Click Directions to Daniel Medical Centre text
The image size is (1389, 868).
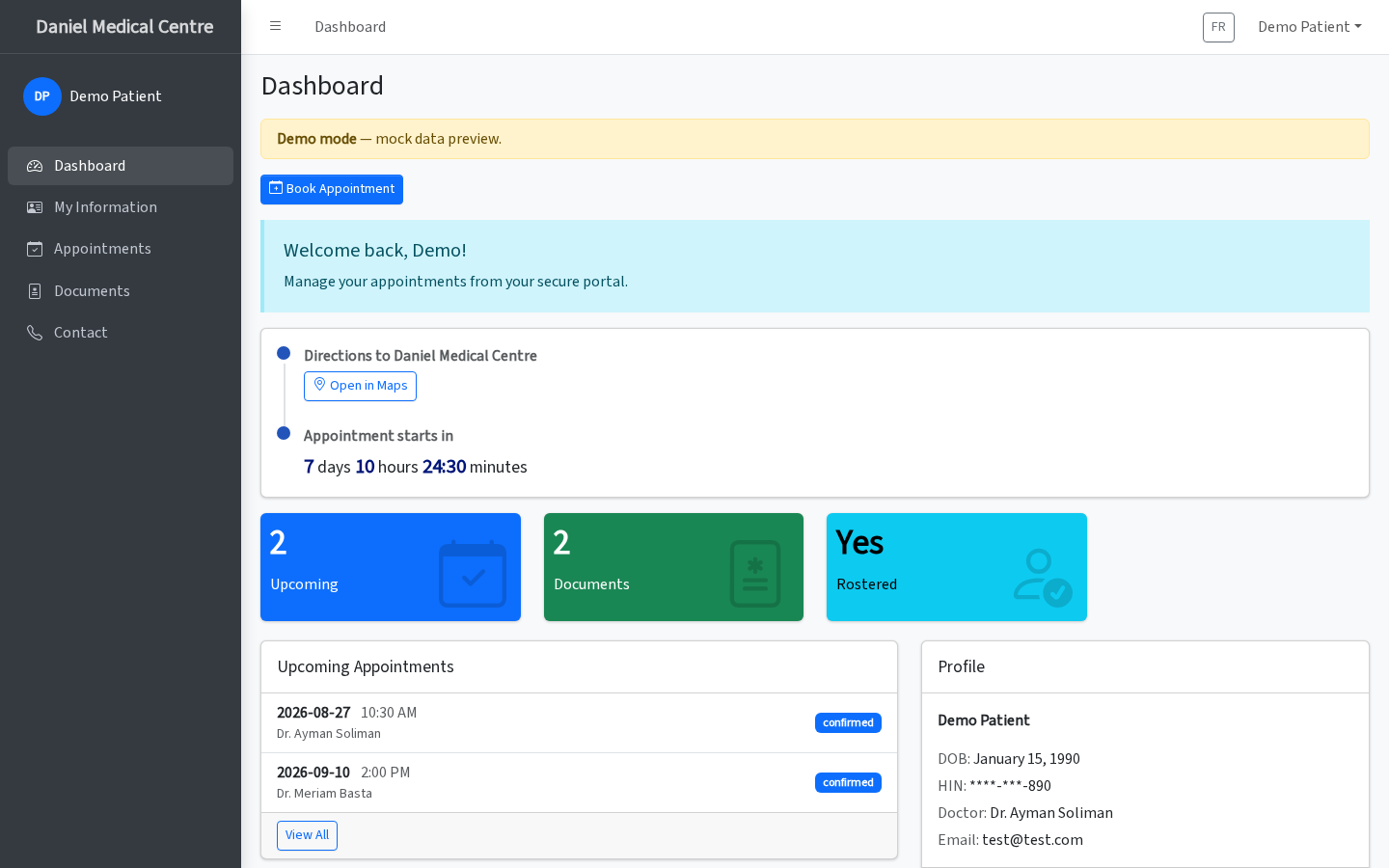point(421,356)
